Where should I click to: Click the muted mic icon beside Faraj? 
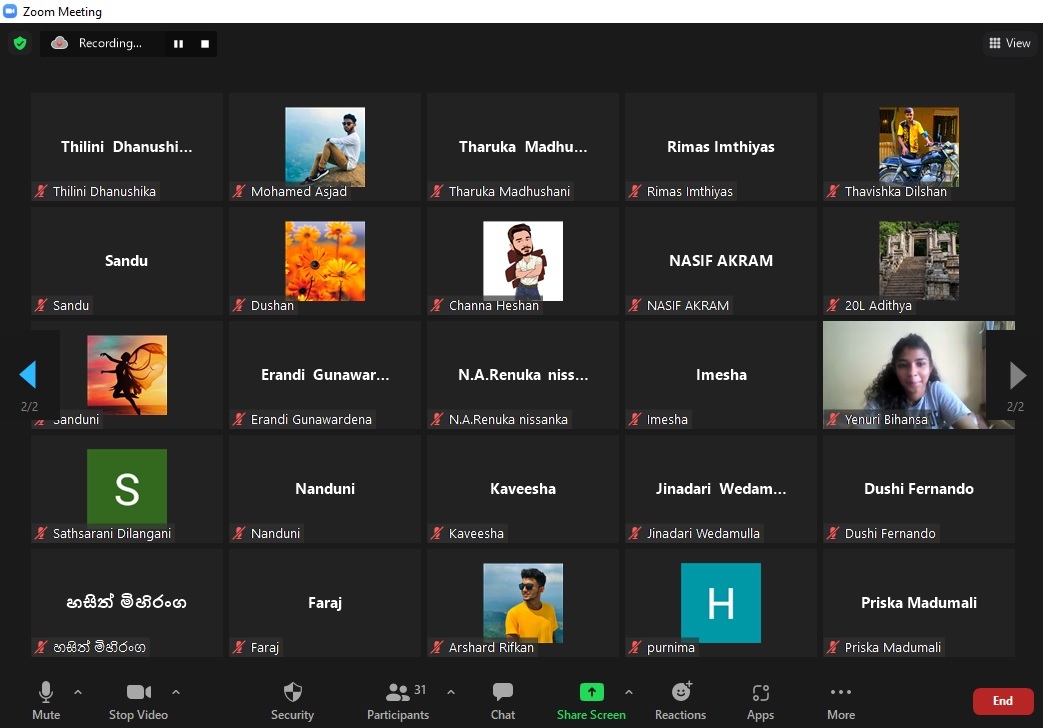(239, 647)
